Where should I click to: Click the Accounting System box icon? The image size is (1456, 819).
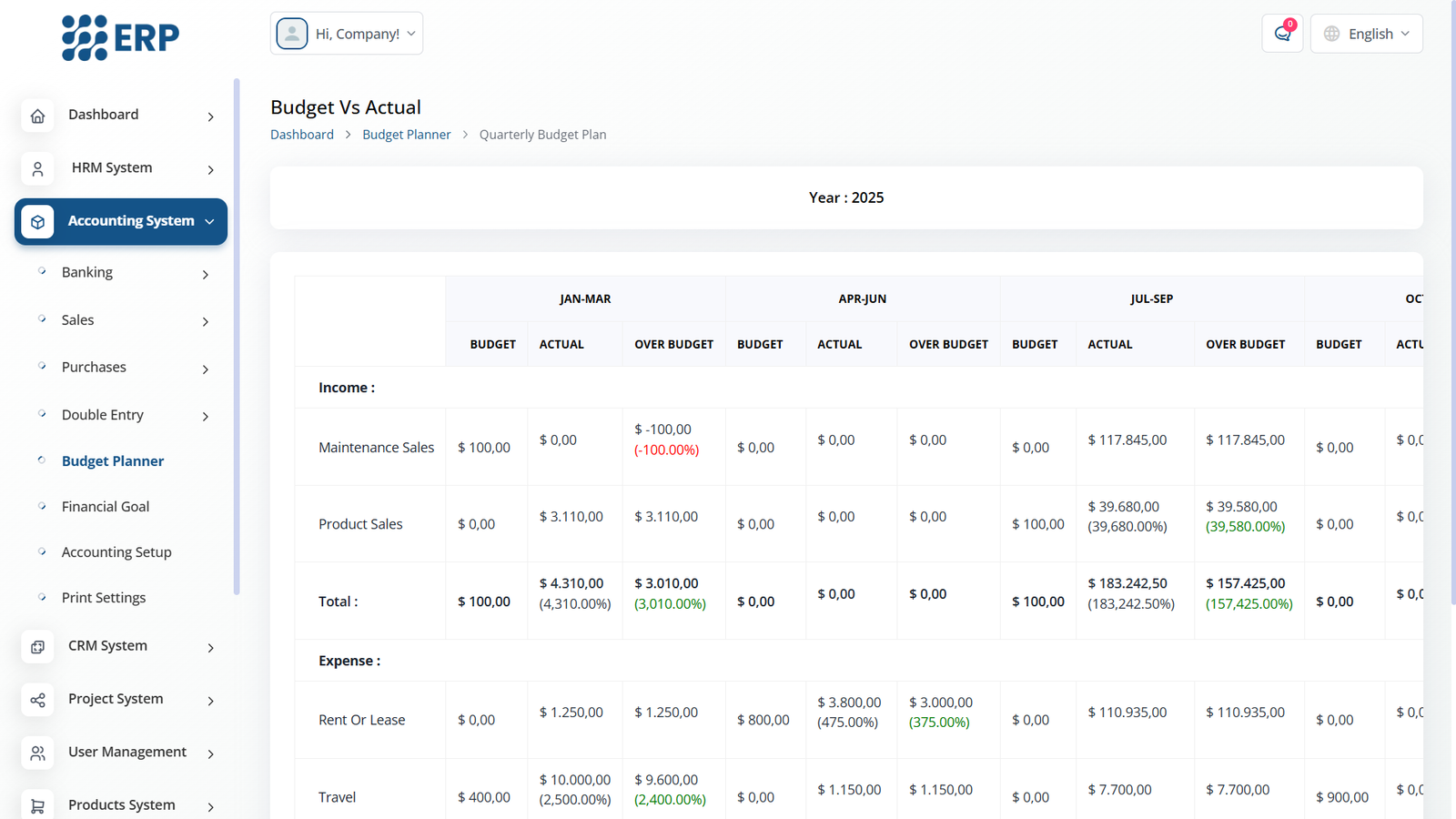pyautogui.click(x=37, y=222)
